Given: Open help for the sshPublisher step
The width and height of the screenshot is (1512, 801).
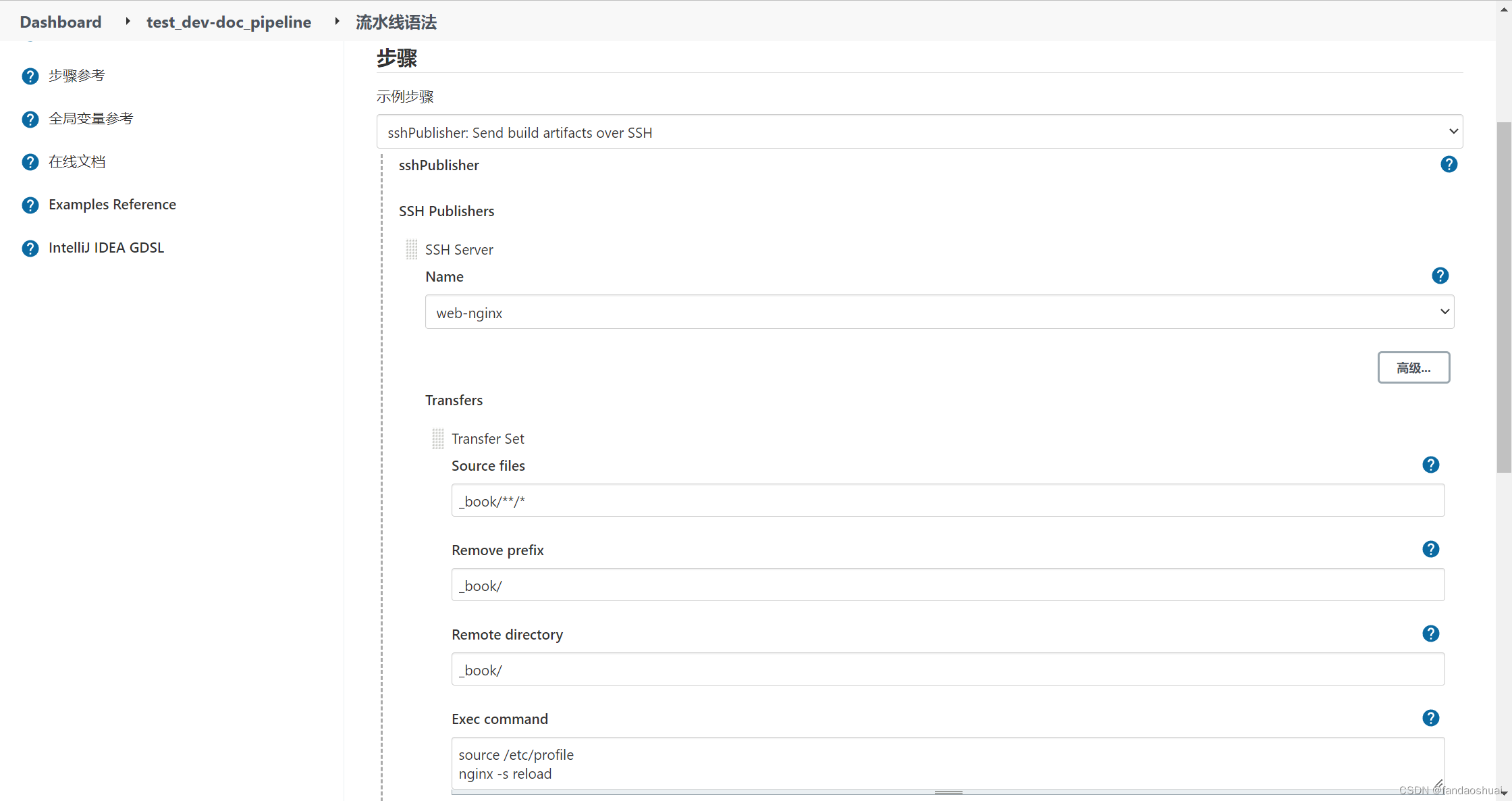Looking at the screenshot, I should [1449, 164].
